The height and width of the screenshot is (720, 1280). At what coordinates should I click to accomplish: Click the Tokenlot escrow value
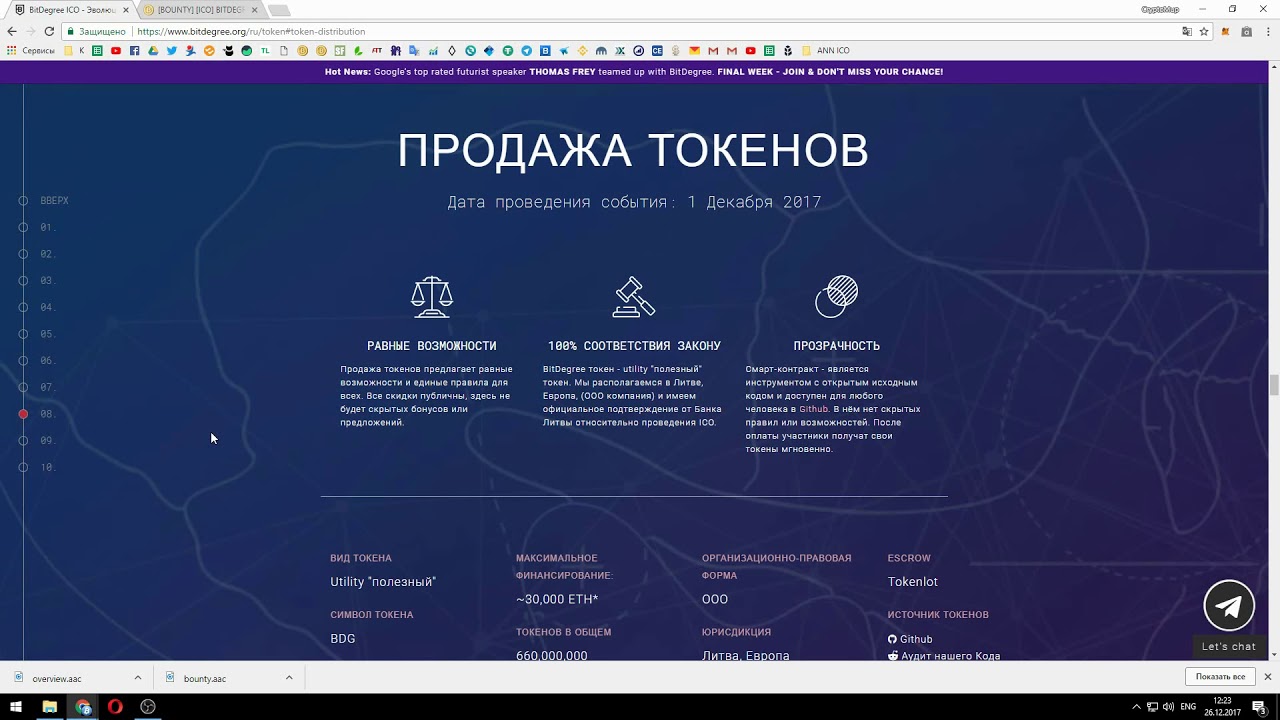(x=913, y=582)
